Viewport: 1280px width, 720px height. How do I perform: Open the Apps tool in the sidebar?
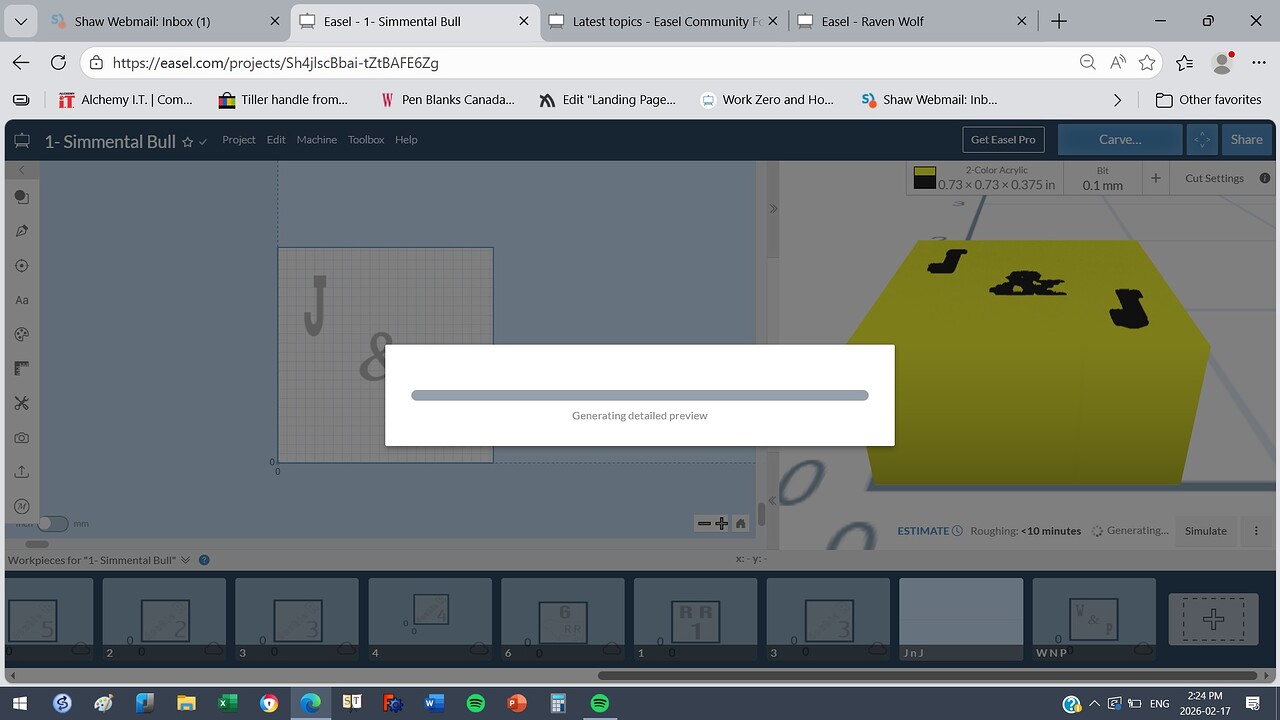click(x=21, y=402)
